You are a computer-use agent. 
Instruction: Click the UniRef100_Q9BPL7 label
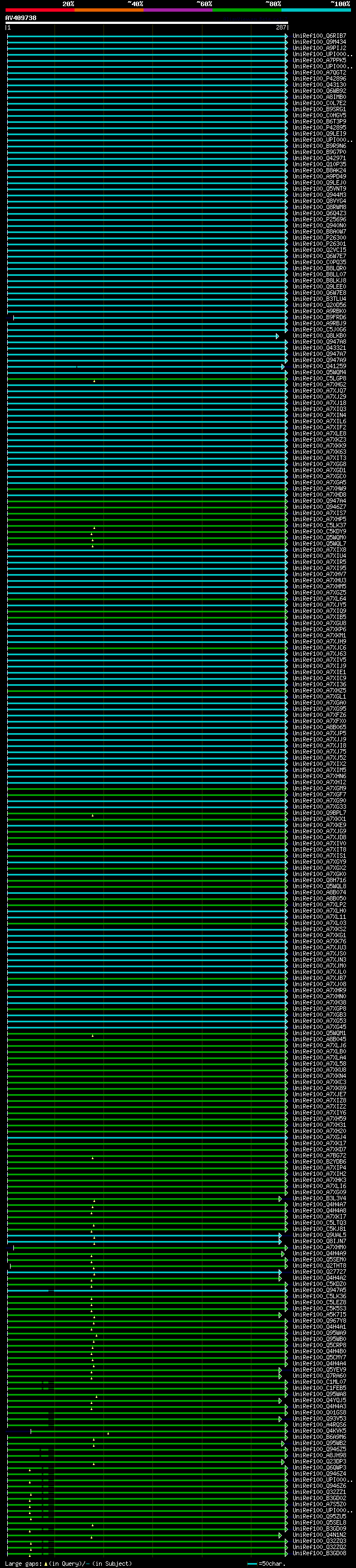(319, 813)
